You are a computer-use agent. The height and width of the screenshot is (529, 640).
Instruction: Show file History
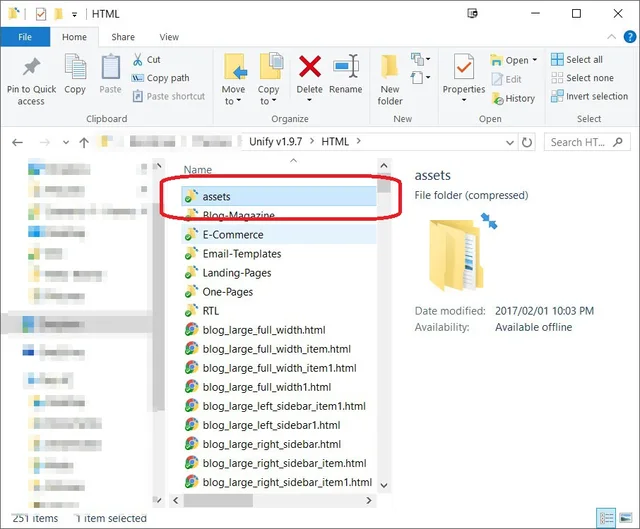[x=513, y=98]
